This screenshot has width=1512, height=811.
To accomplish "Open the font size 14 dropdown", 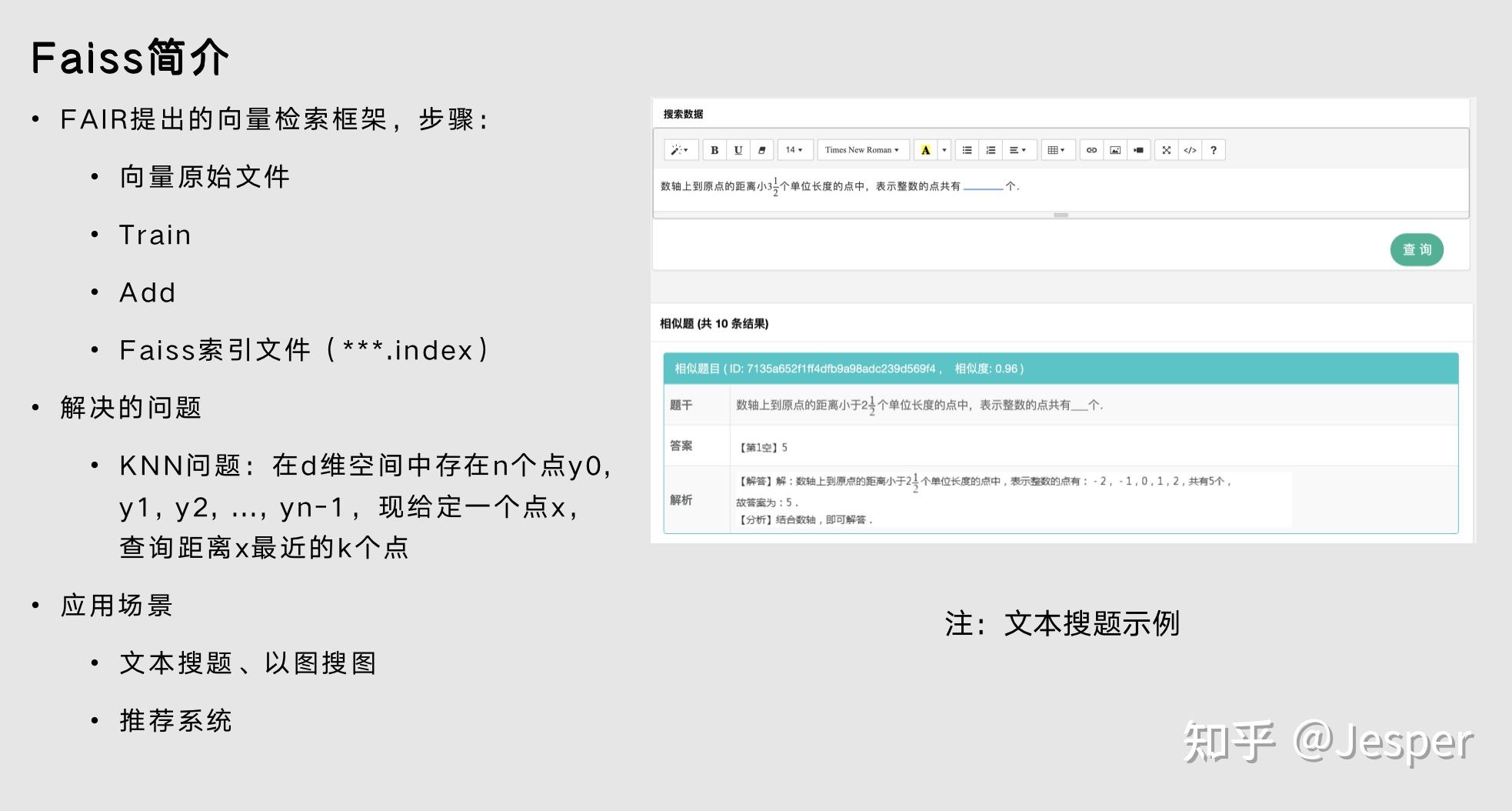I will pyautogui.click(x=793, y=150).
